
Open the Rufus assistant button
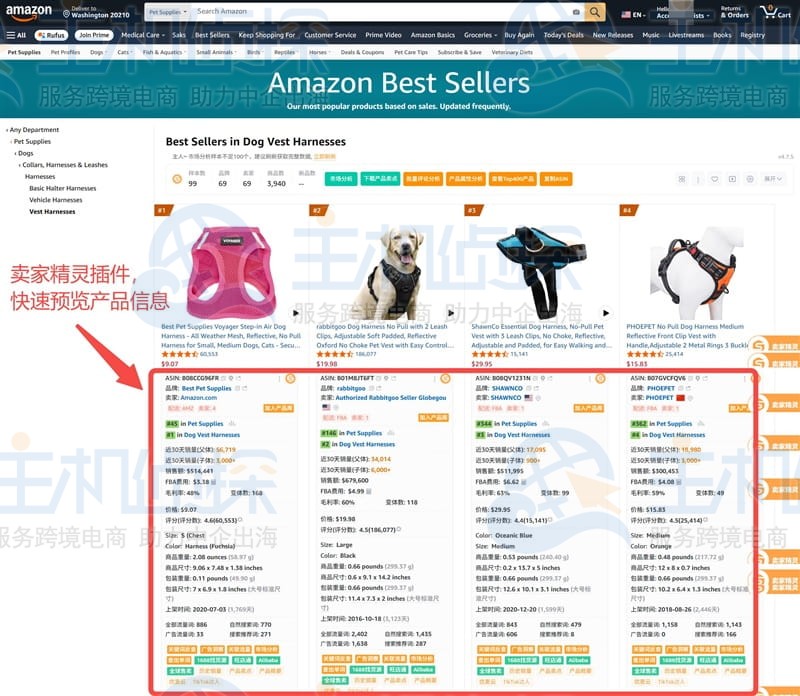point(52,35)
